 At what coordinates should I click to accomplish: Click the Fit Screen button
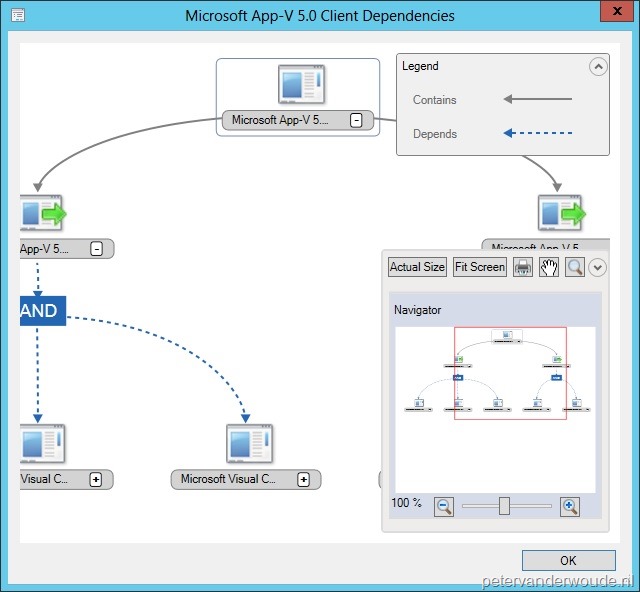tap(479, 267)
